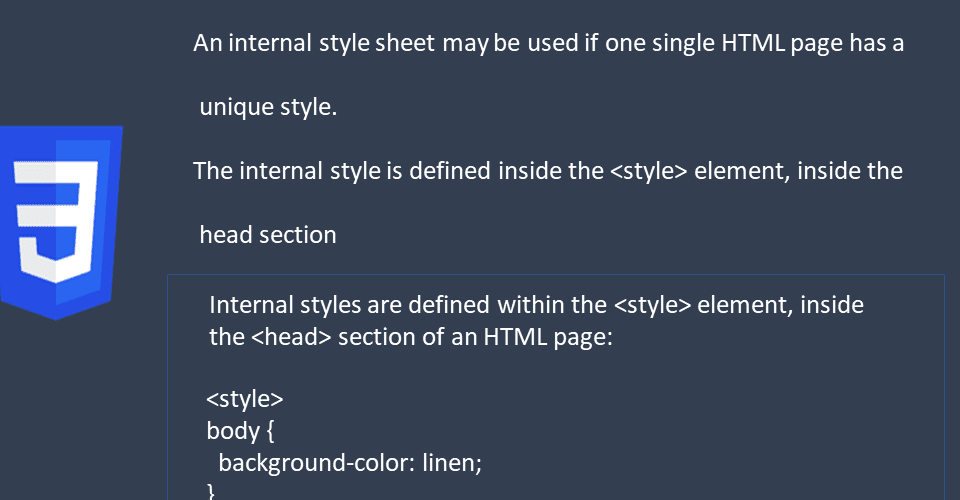Select the "body {" code line
960x500 pixels.
click(241, 431)
